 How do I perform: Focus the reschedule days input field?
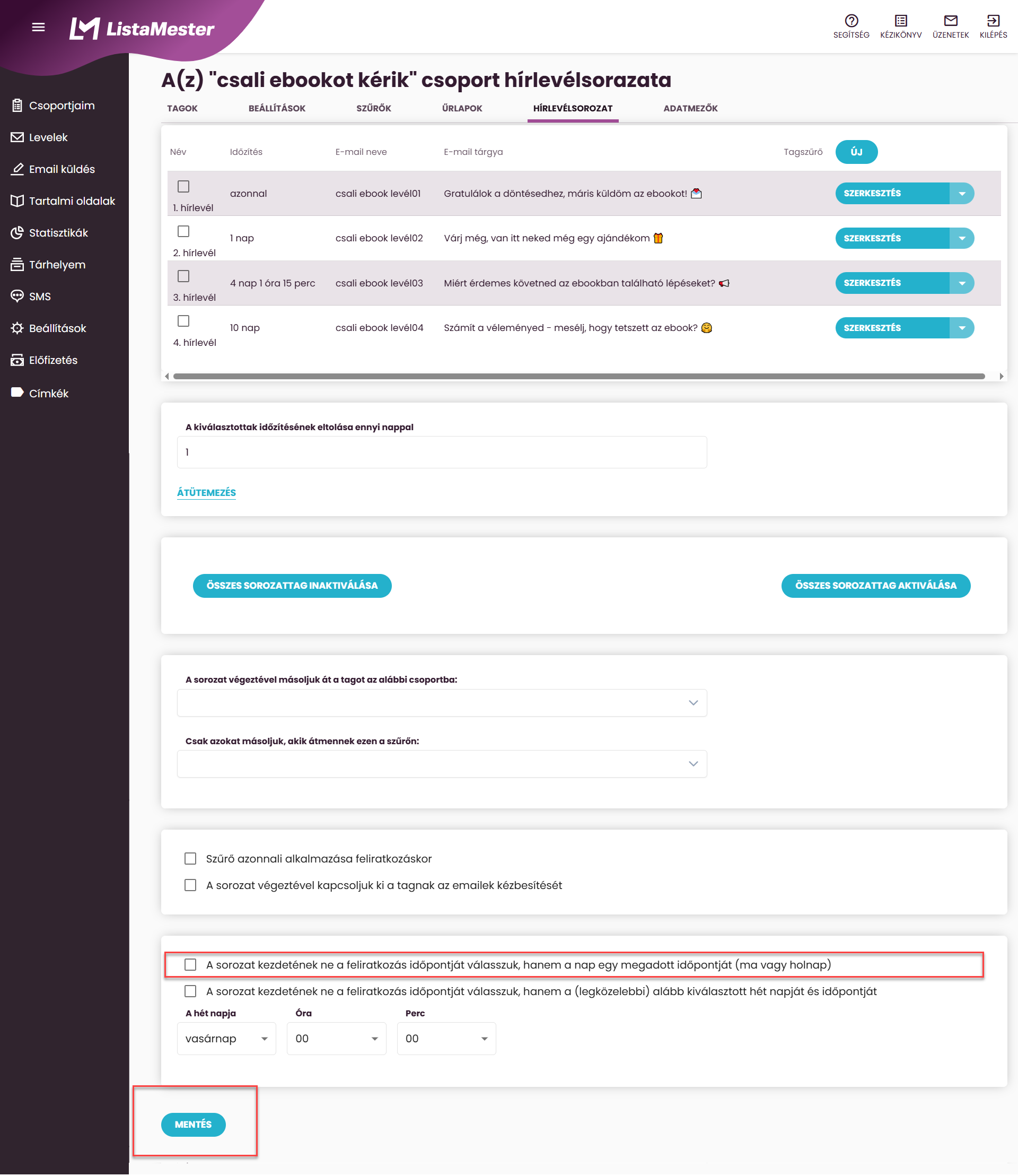pyautogui.click(x=442, y=452)
